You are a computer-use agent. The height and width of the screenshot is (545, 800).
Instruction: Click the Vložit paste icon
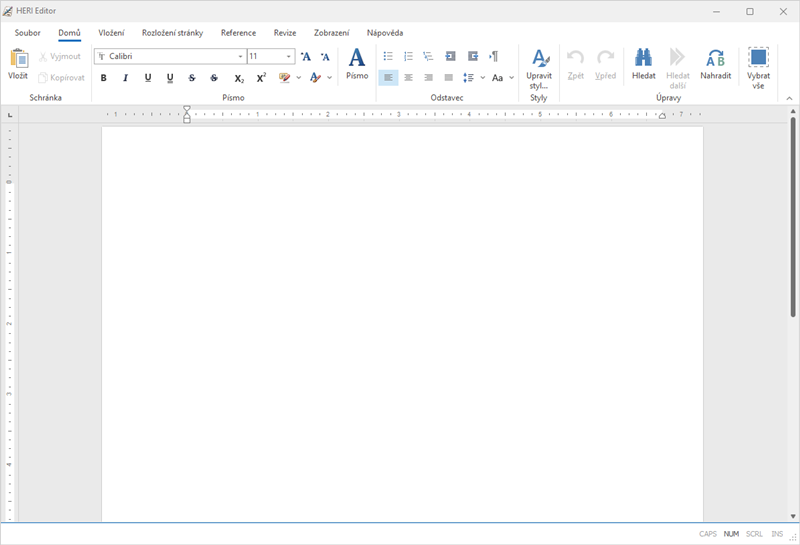[18, 58]
